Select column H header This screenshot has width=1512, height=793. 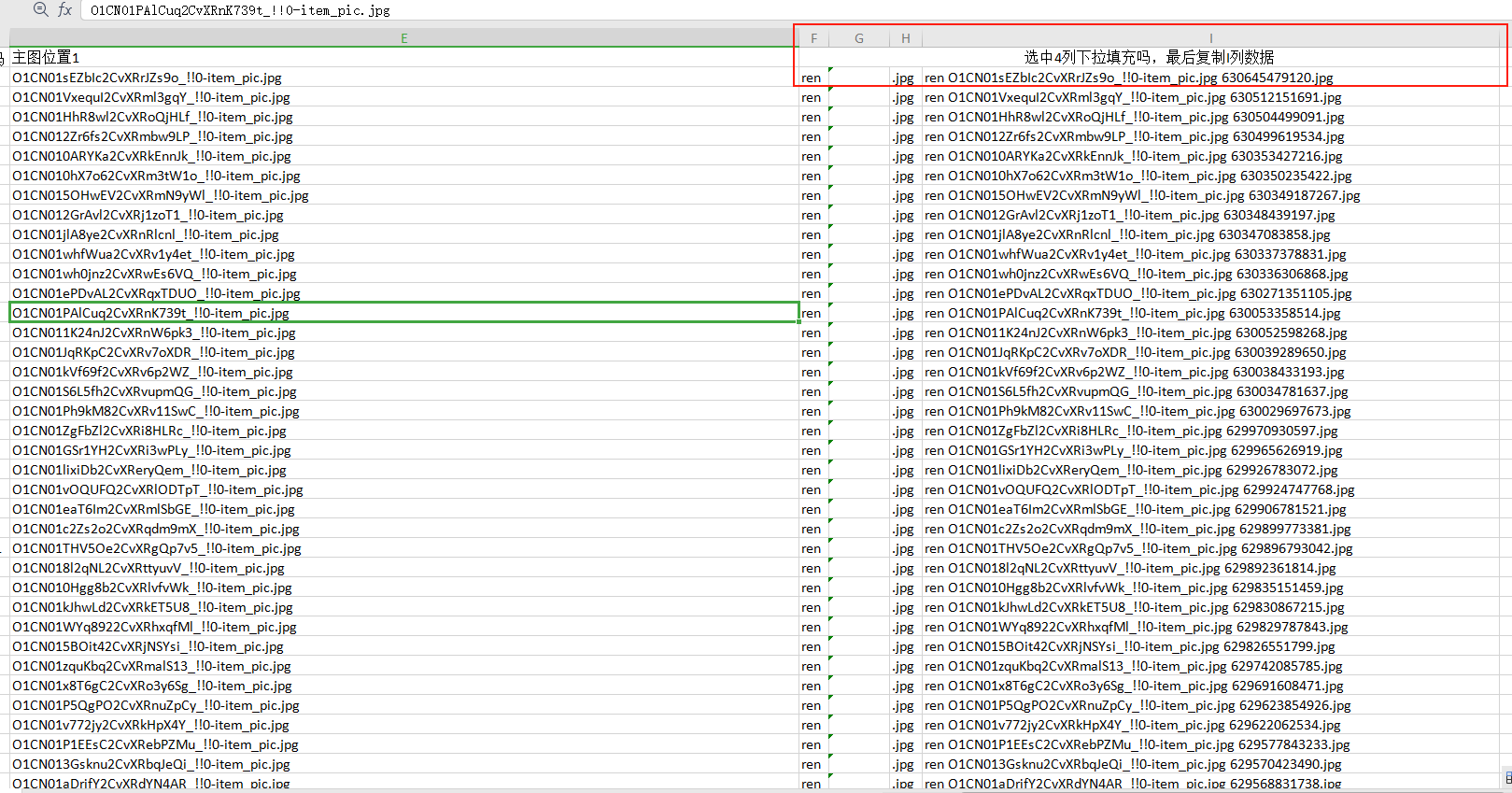(x=906, y=38)
